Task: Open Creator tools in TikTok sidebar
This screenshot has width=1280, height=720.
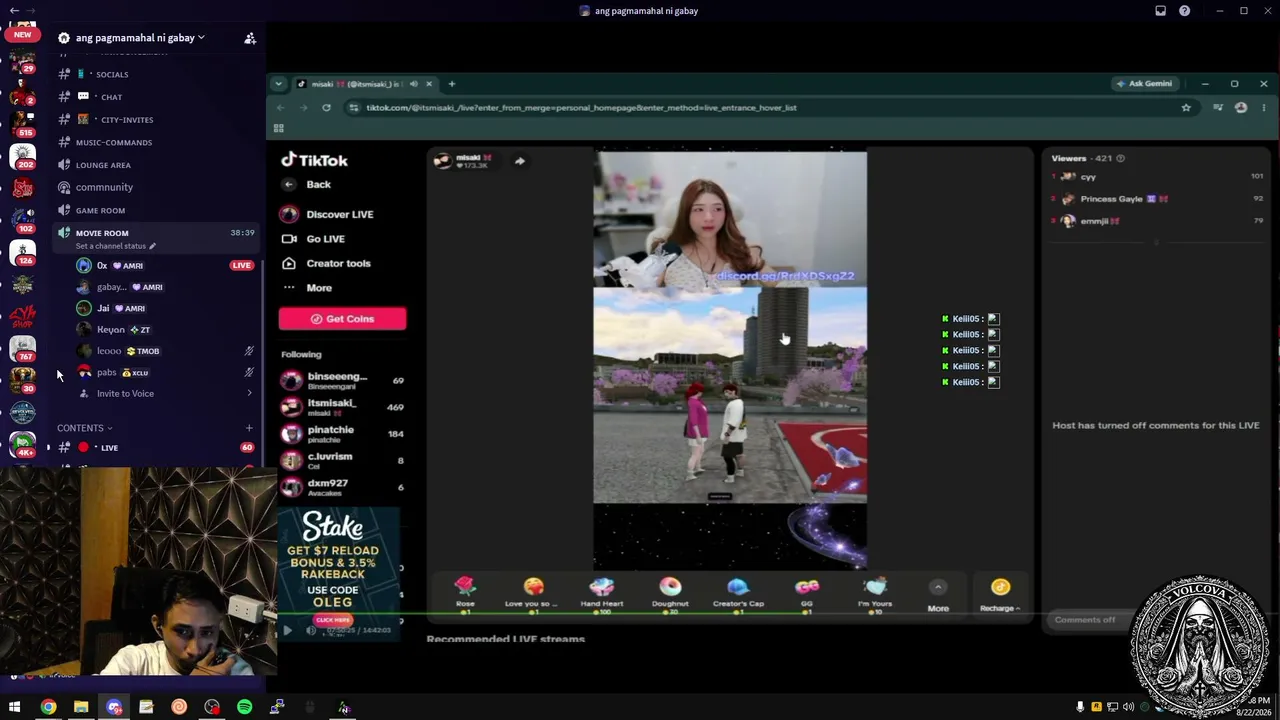Action: pos(326,263)
